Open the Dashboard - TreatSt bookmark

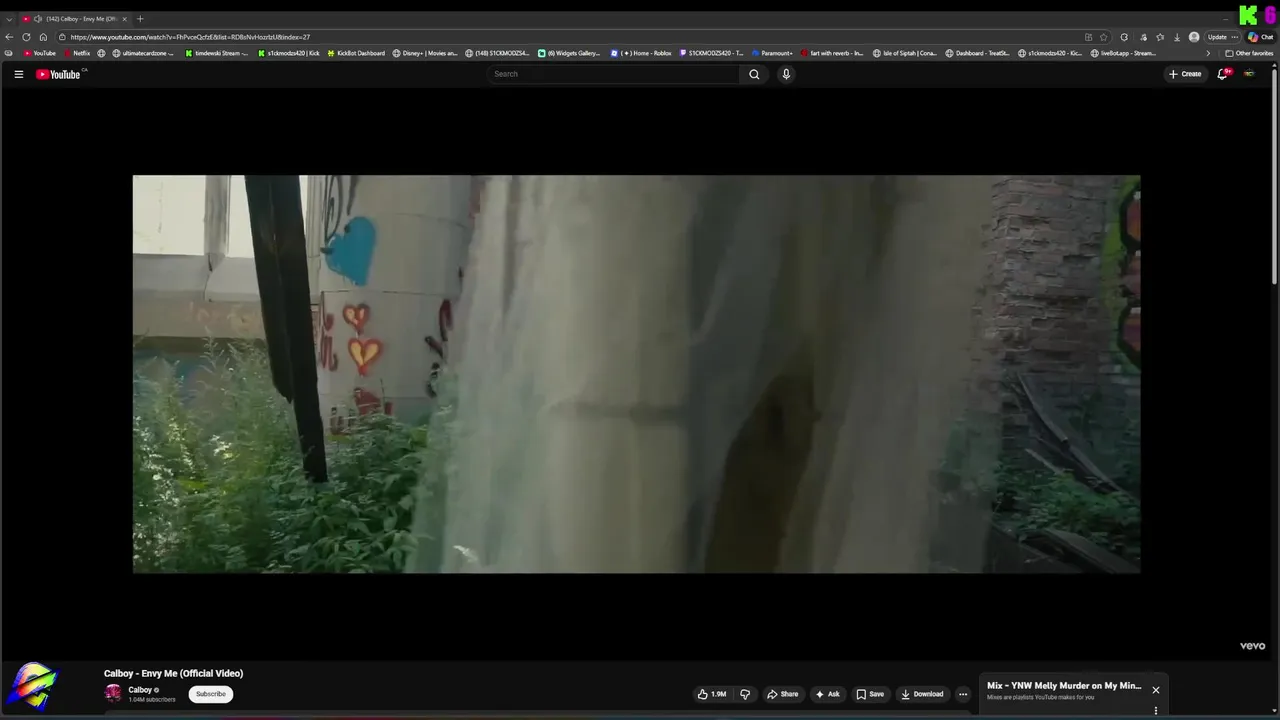coord(978,53)
